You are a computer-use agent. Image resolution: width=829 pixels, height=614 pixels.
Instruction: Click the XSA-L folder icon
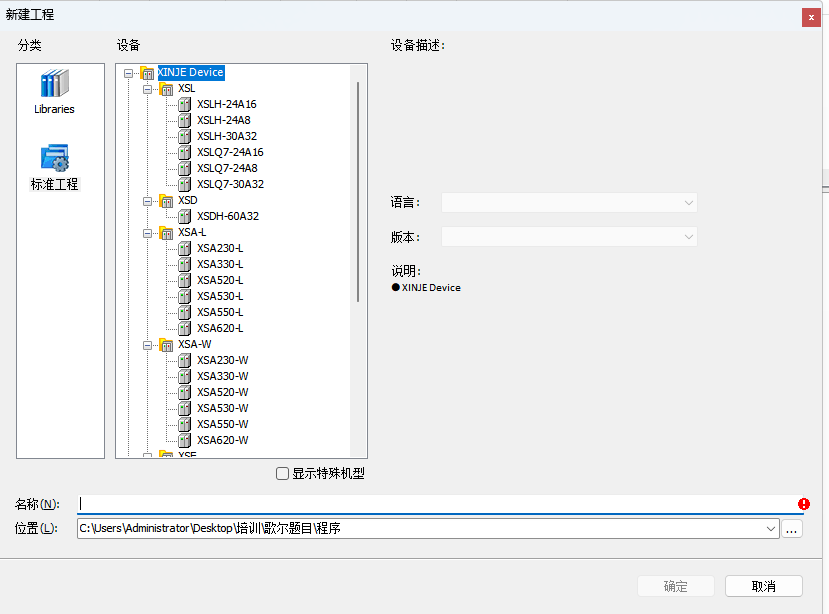pos(167,233)
